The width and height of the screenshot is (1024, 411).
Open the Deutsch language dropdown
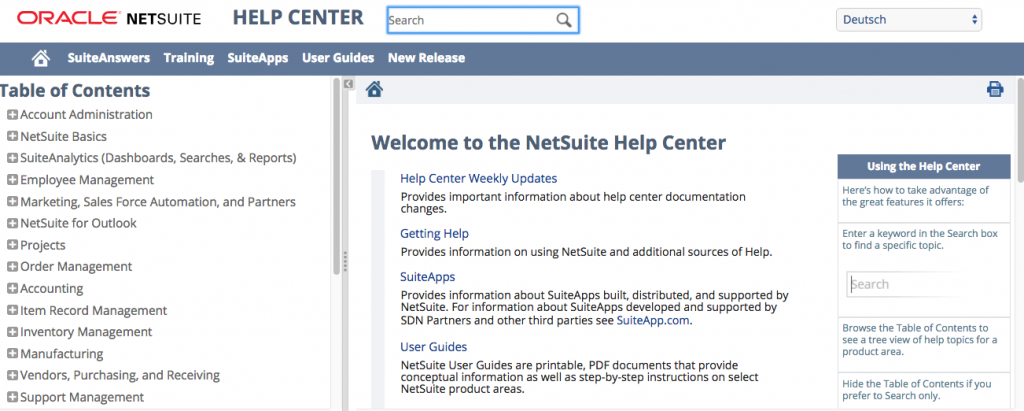[x=908, y=19]
